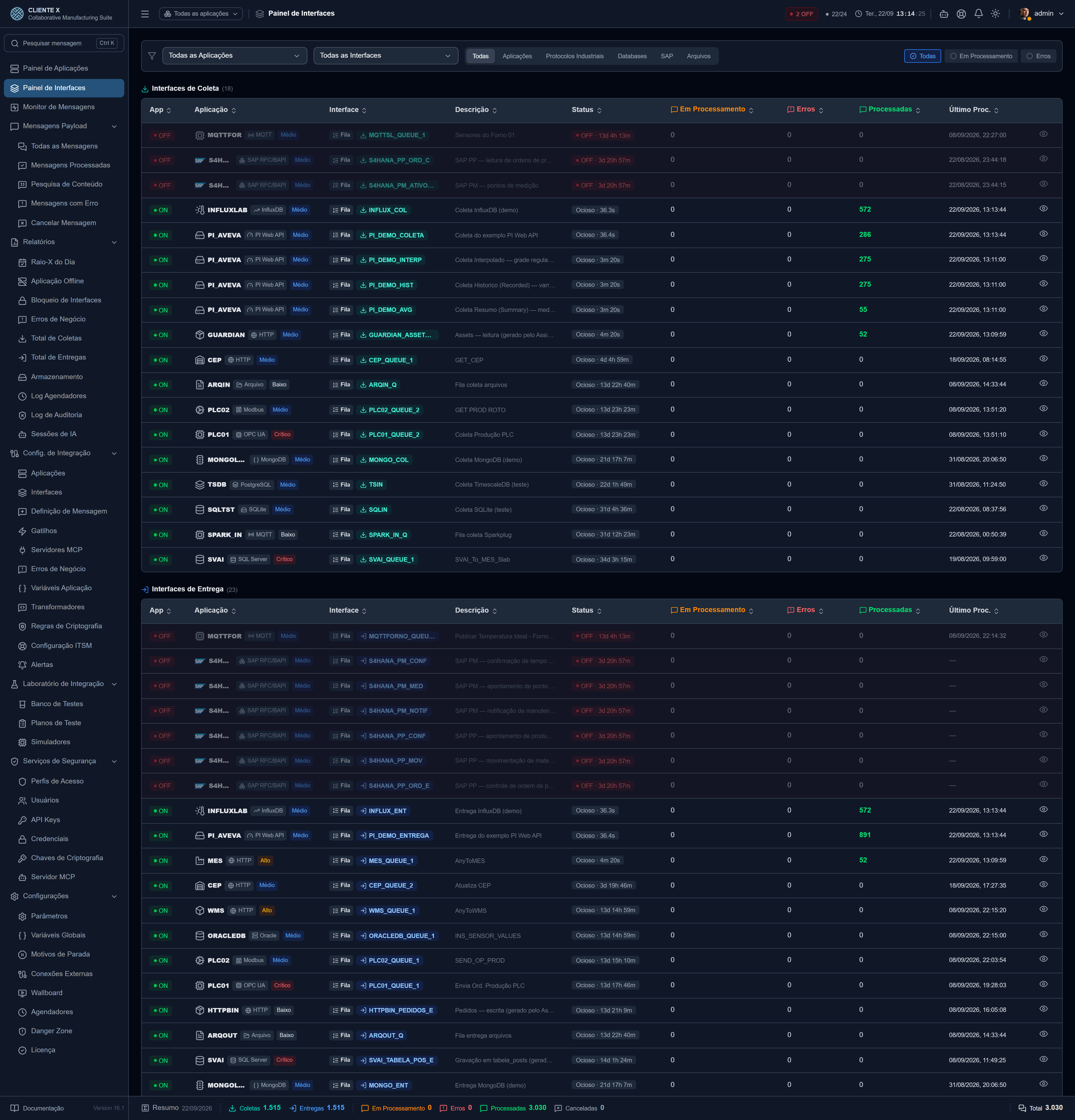Open the Todas as aplicações top selector

[x=200, y=14]
